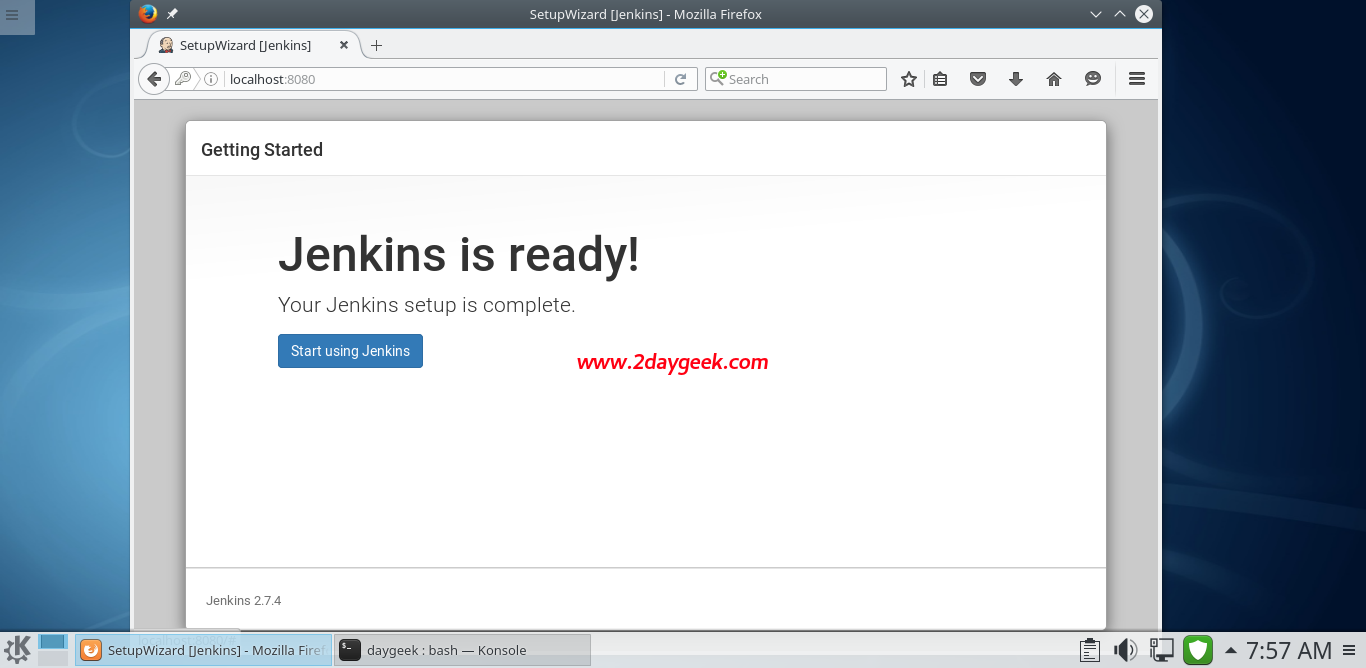Open the volume speaker tray icon
This screenshot has height=668, width=1366.
tap(1125, 650)
